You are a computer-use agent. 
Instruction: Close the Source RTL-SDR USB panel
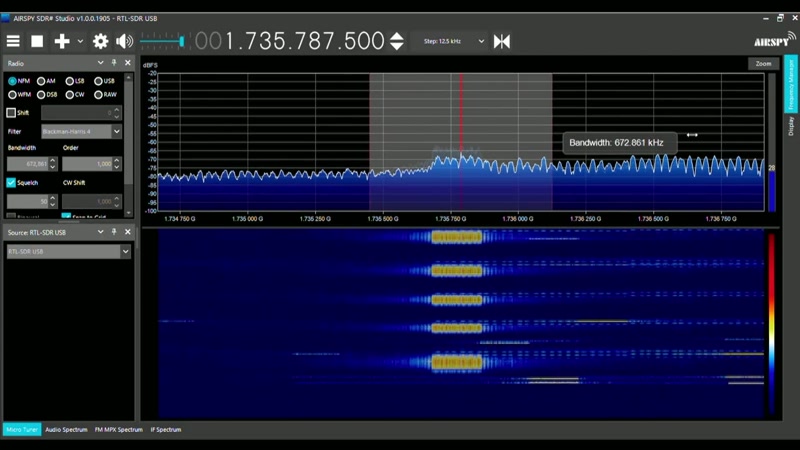[x=128, y=232]
